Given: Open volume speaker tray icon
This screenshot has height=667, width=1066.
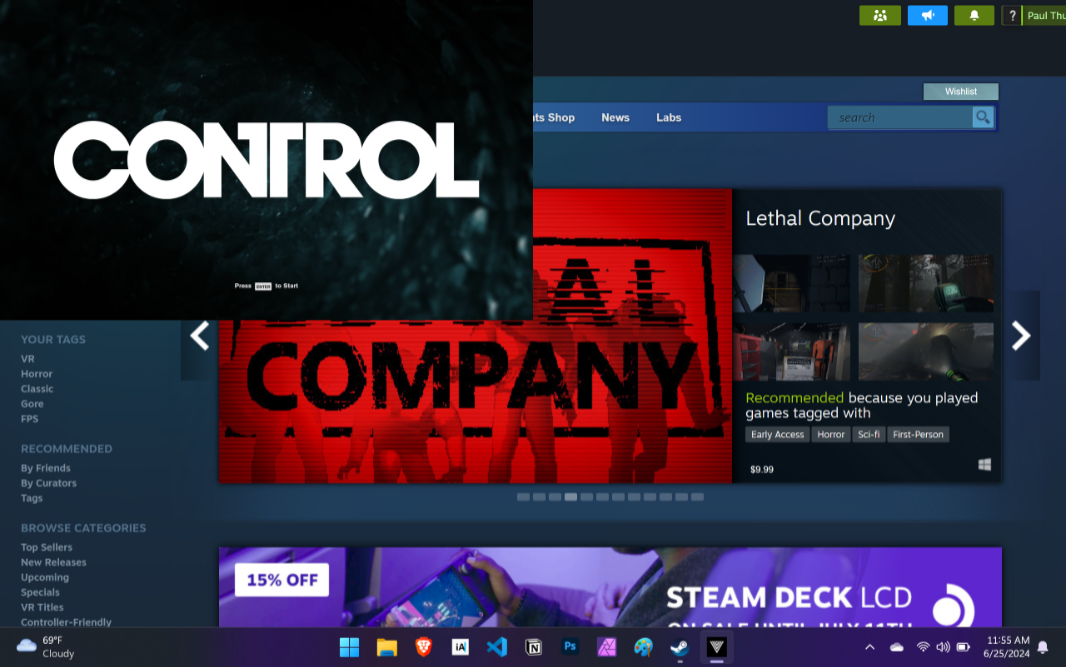Looking at the screenshot, I should (x=943, y=647).
